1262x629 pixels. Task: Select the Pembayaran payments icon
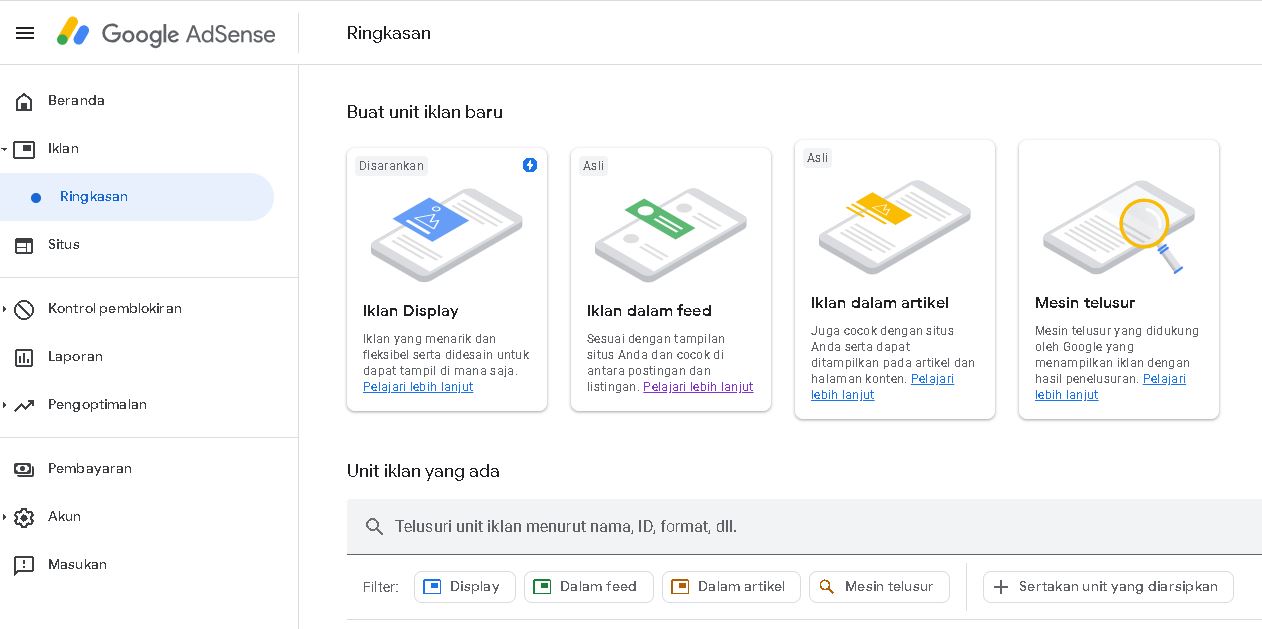(x=25, y=468)
